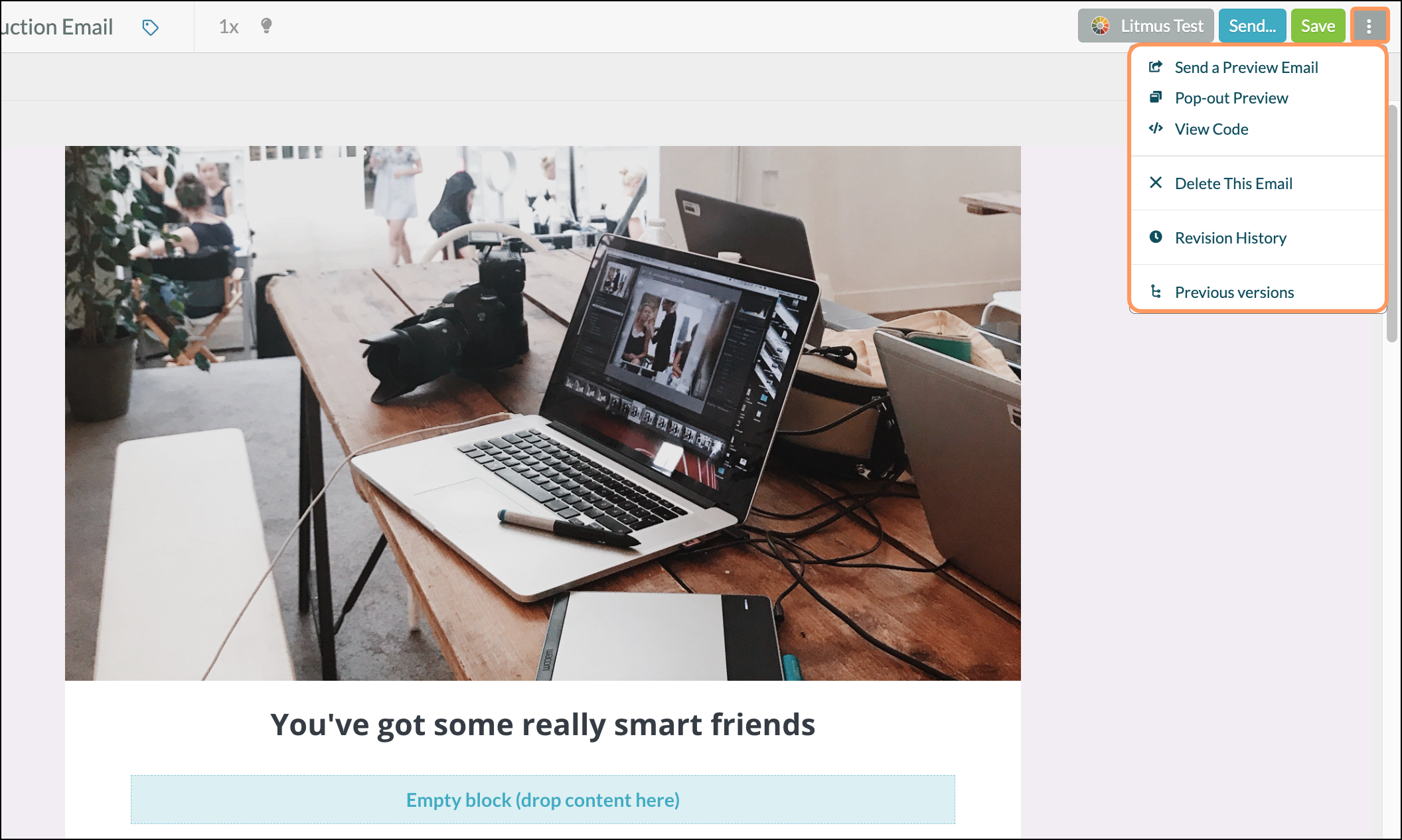Screen dimensions: 1402x840
Task: Open Revision History from the menu
Action: pyautogui.click(x=1258, y=238)
